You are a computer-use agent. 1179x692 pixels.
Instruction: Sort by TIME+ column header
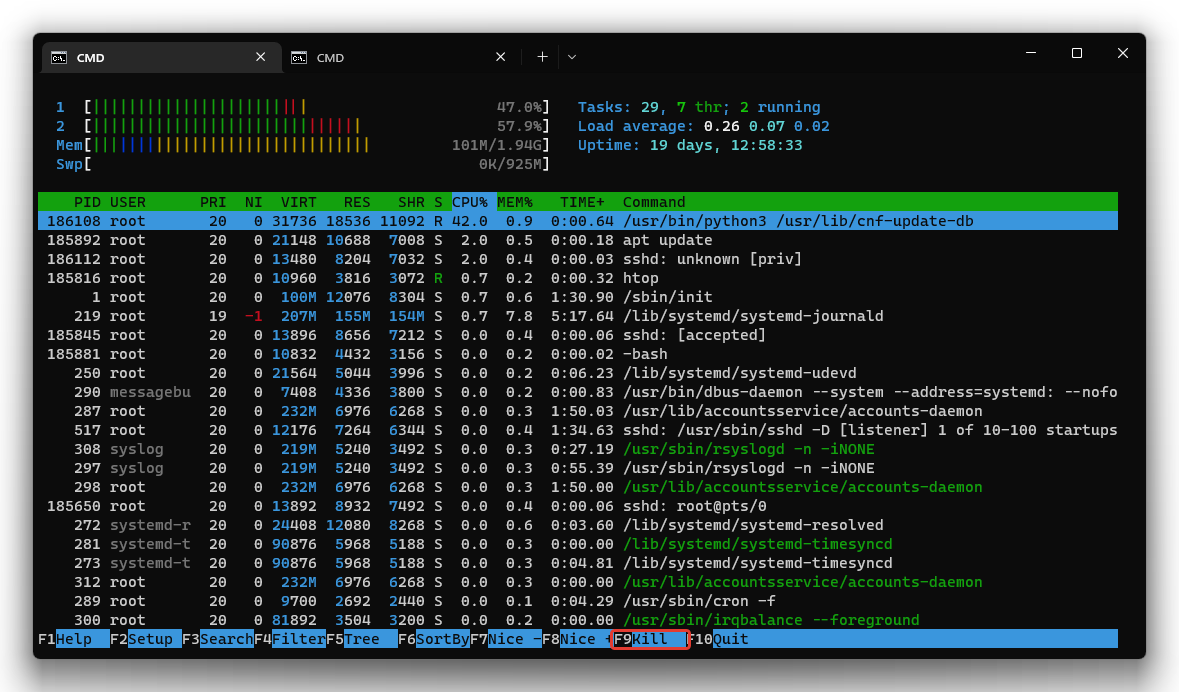(582, 202)
